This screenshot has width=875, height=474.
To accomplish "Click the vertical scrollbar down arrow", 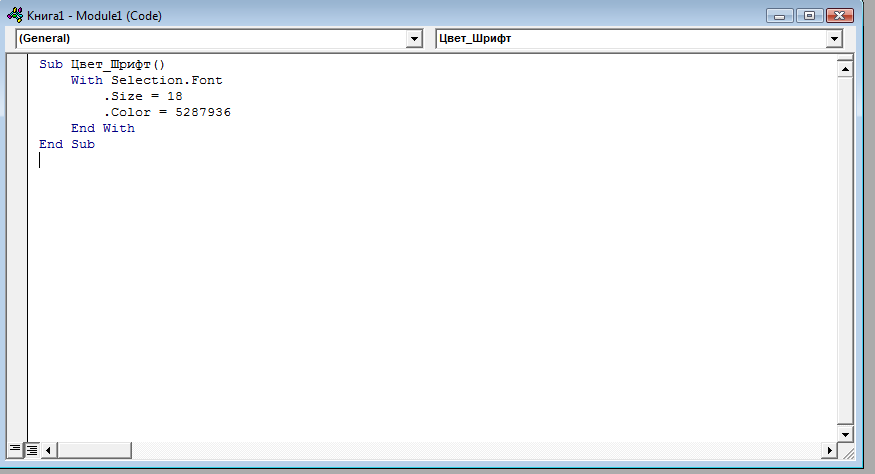I will pyautogui.click(x=845, y=434).
